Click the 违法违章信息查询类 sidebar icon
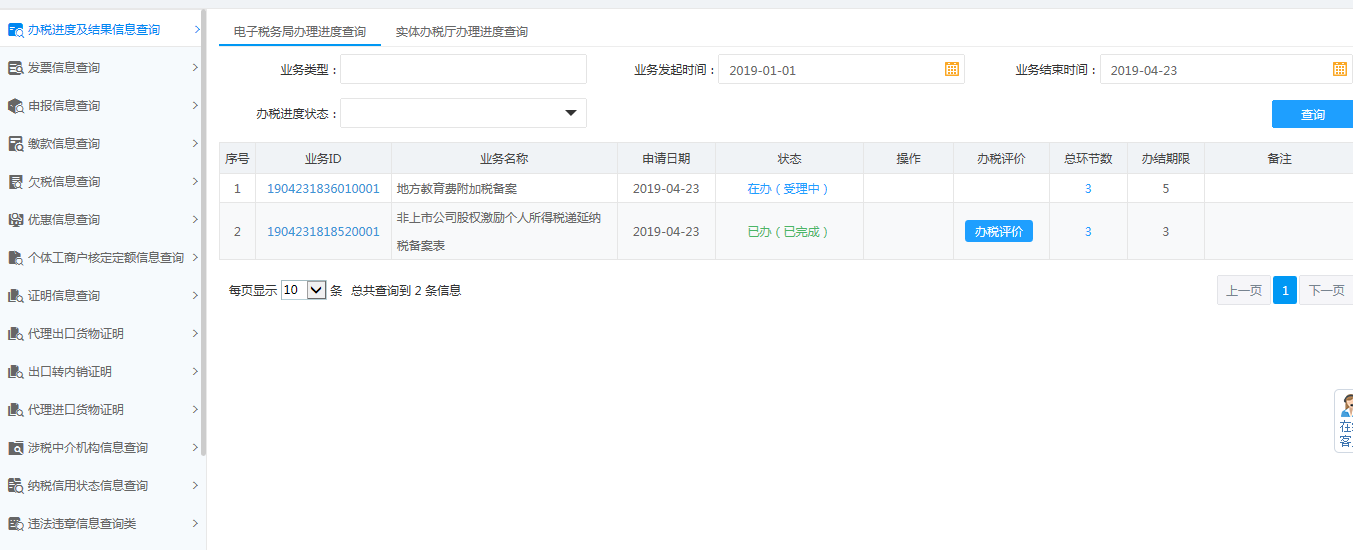This screenshot has height=550, width=1353. click(x=15, y=524)
